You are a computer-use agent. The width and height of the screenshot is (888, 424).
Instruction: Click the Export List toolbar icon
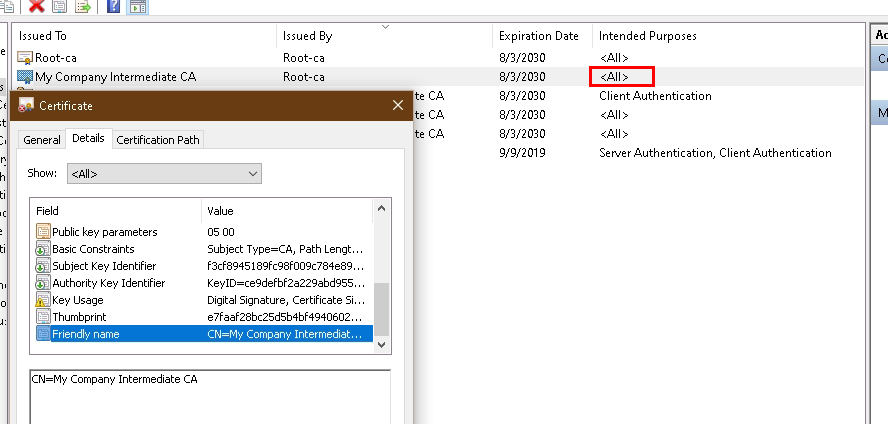(x=83, y=7)
